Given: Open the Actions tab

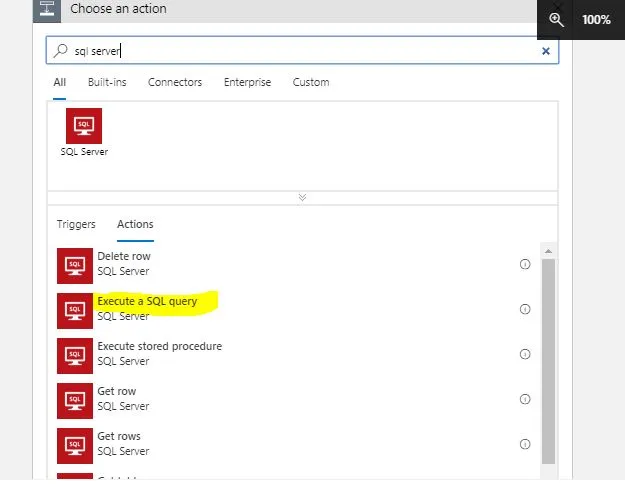Looking at the screenshot, I should (x=135, y=224).
